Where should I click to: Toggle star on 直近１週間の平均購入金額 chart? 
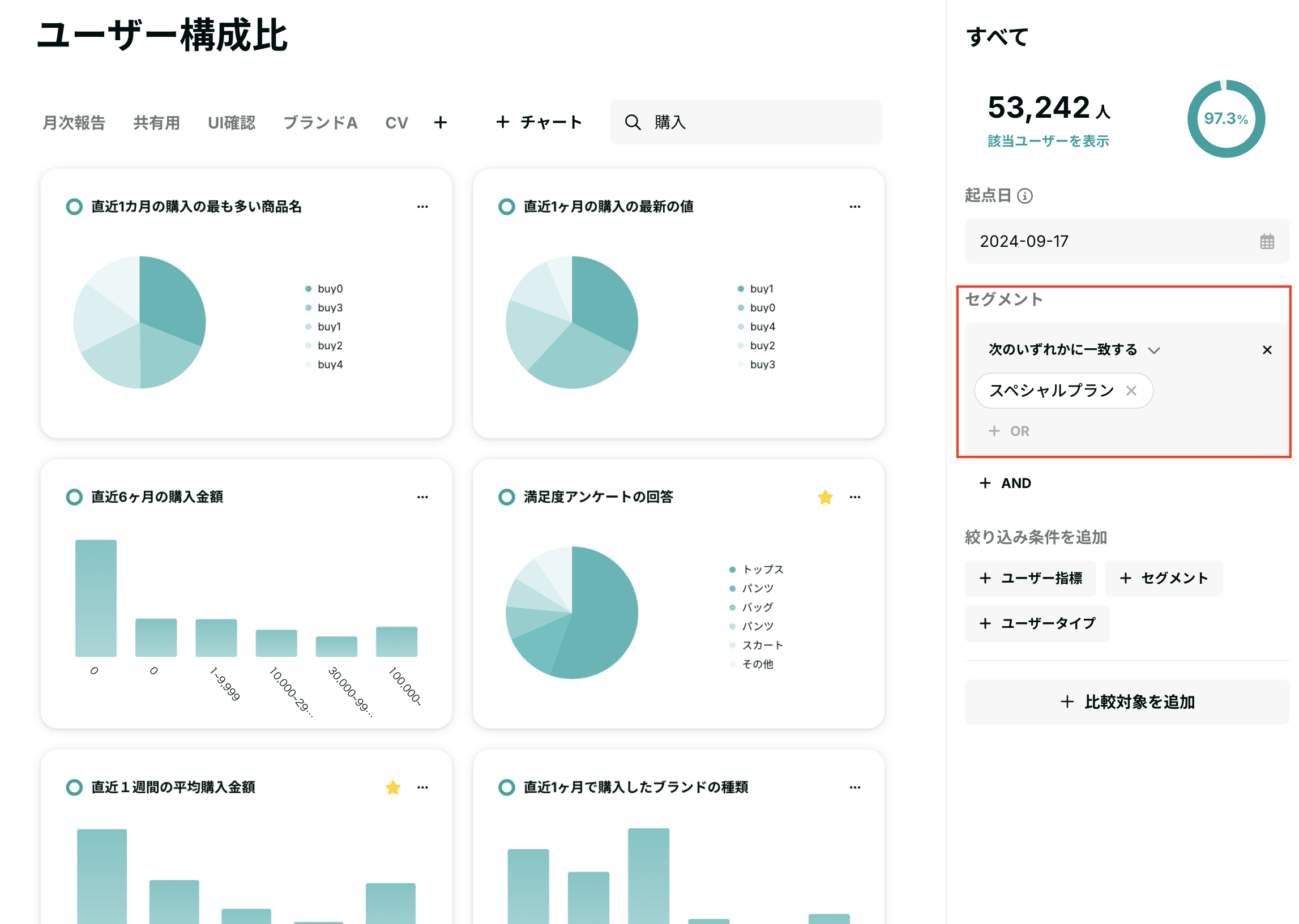(392, 787)
